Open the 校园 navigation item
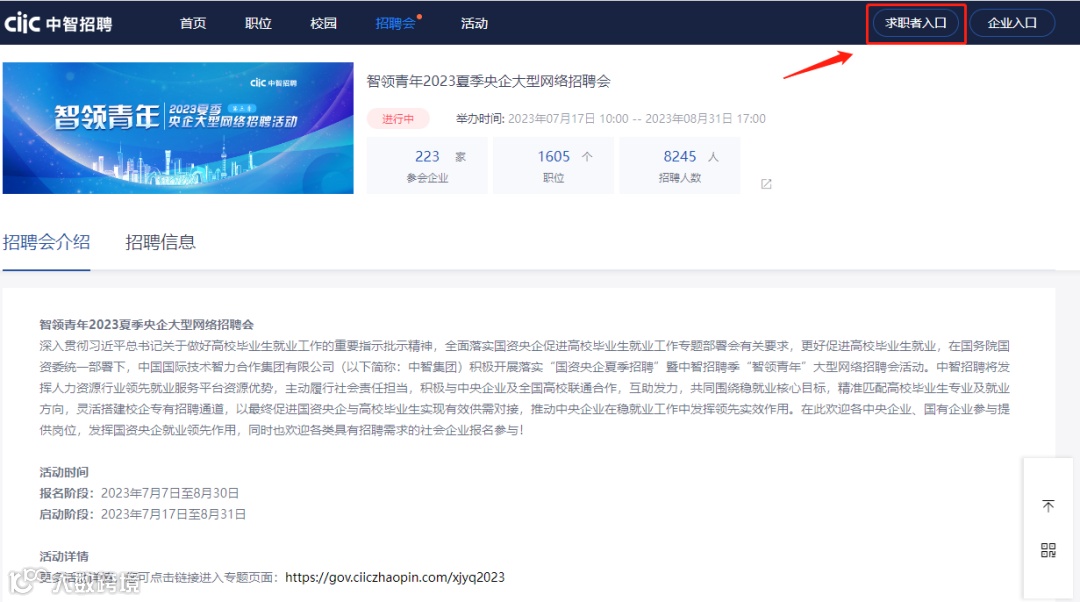Image resolution: width=1080 pixels, height=602 pixels. click(x=323, y=23)
